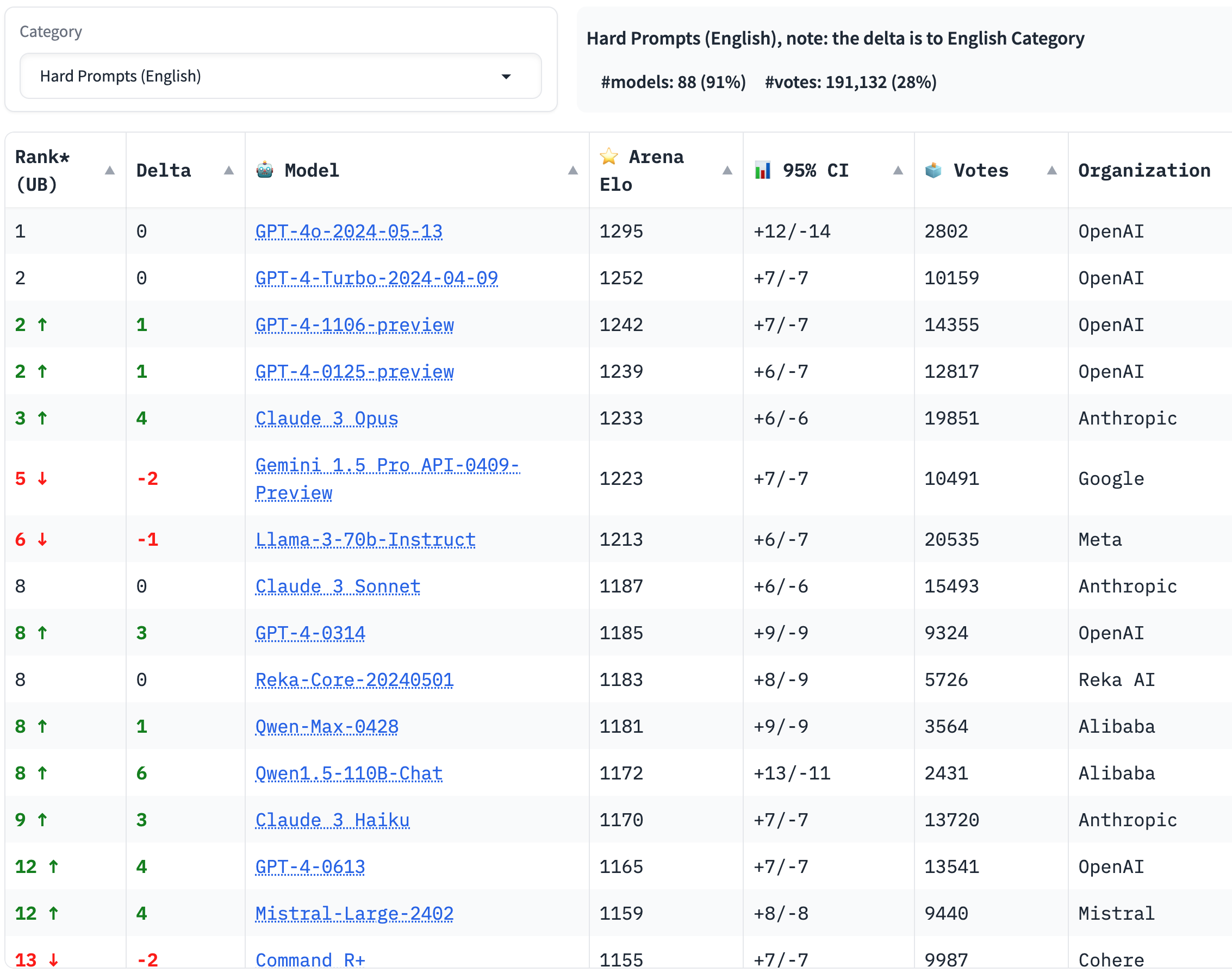Open Mistral-Large-2402 model link

tap(354, 913)
